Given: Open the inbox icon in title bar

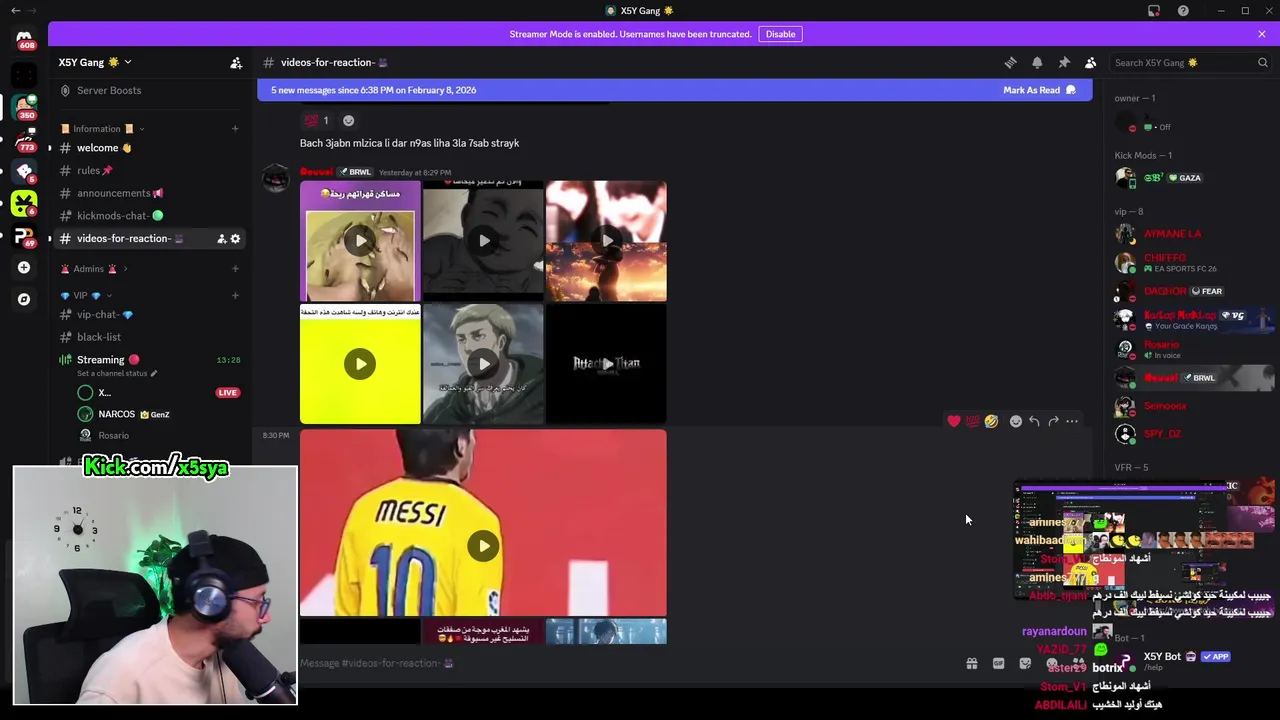Looking at the screenshot, I should [x=1154, y=10].
